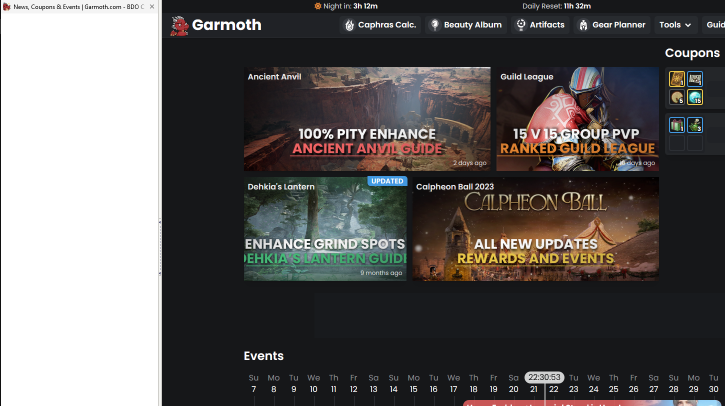Click the Garmoth red dragon logo
725x406 pixels.
[x=179, y=26]
